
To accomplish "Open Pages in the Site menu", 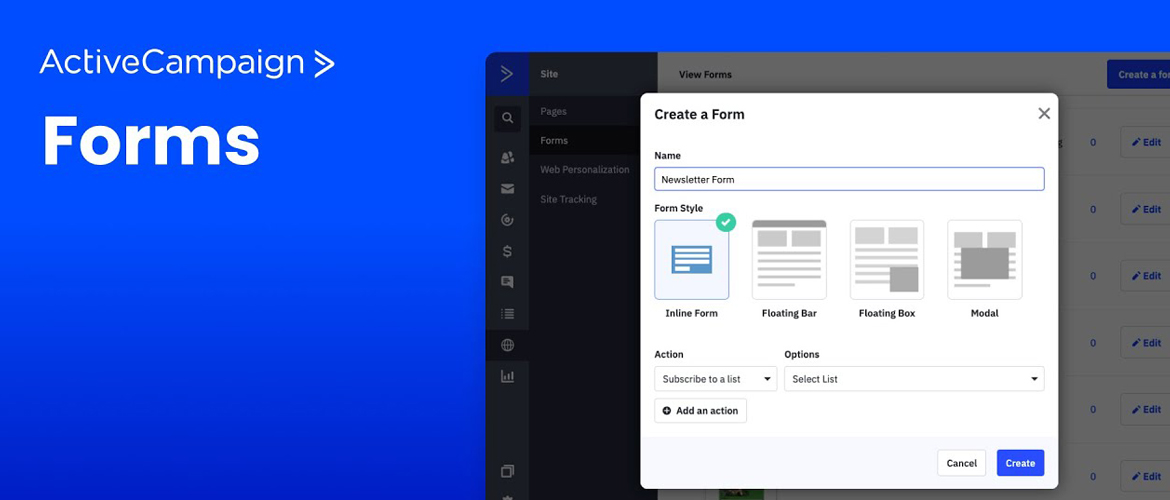I will (x=554, y=111).
